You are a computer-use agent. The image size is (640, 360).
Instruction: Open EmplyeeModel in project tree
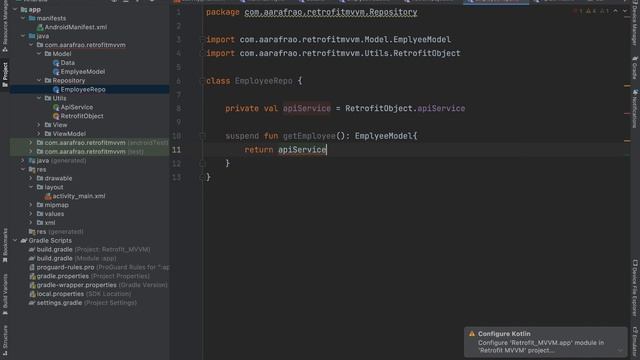[x=82, y=72]
